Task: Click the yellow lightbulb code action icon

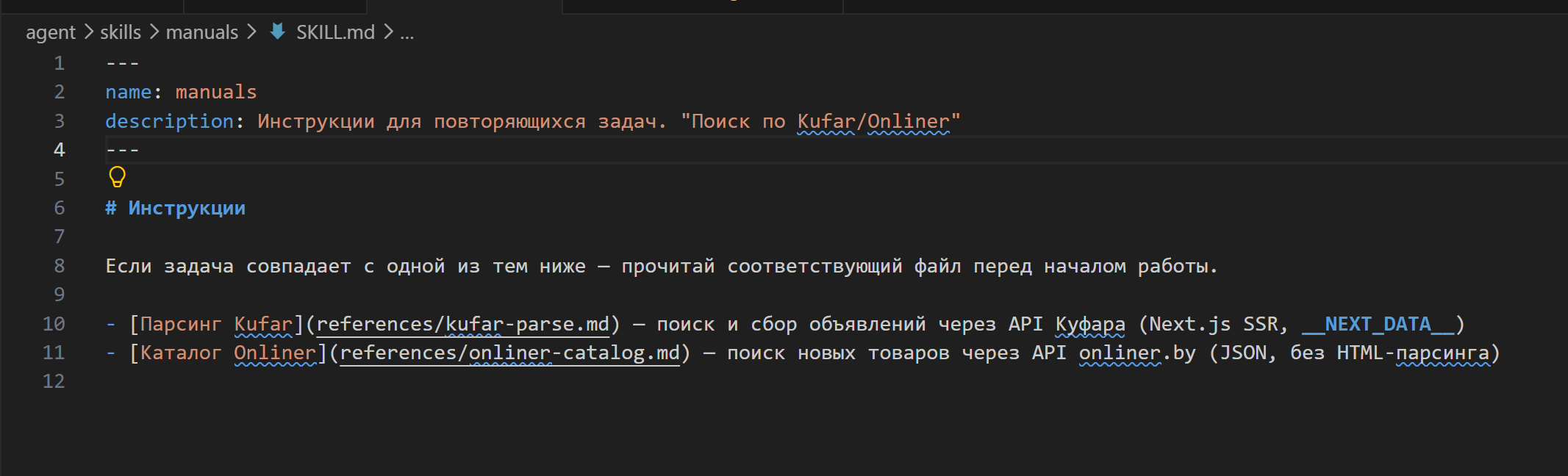Action: click(117, 177)
